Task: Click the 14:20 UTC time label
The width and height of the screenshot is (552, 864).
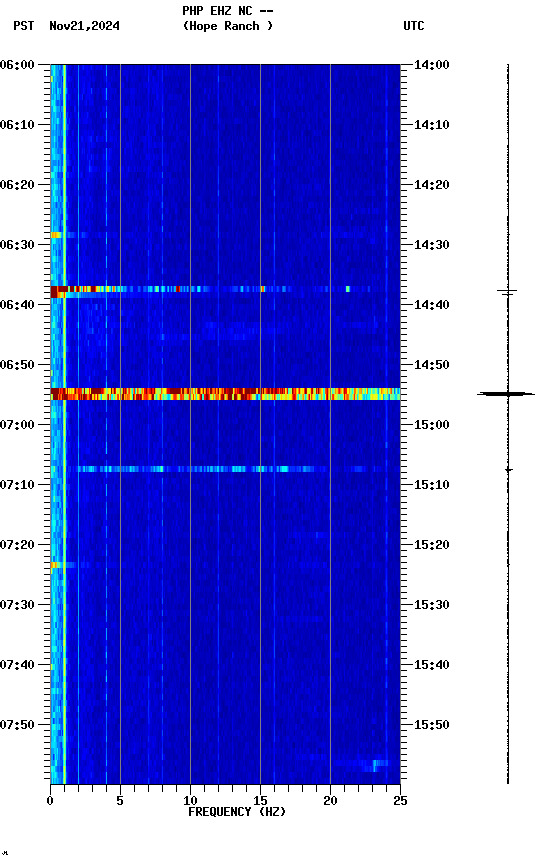Action: (x=432, y=185)
